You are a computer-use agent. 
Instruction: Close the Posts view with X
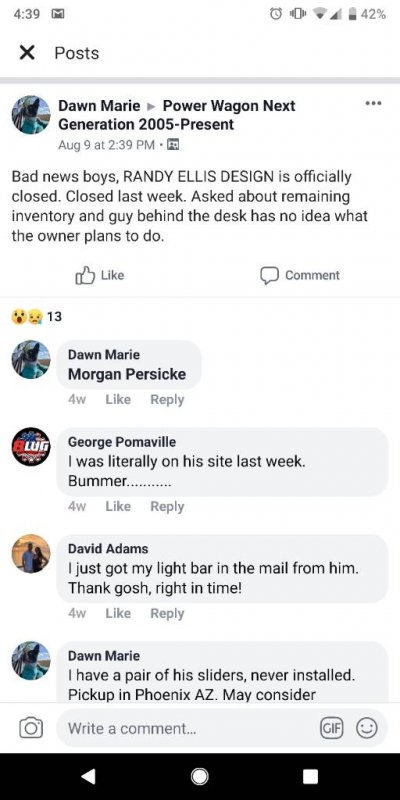(x=27, y=53)
